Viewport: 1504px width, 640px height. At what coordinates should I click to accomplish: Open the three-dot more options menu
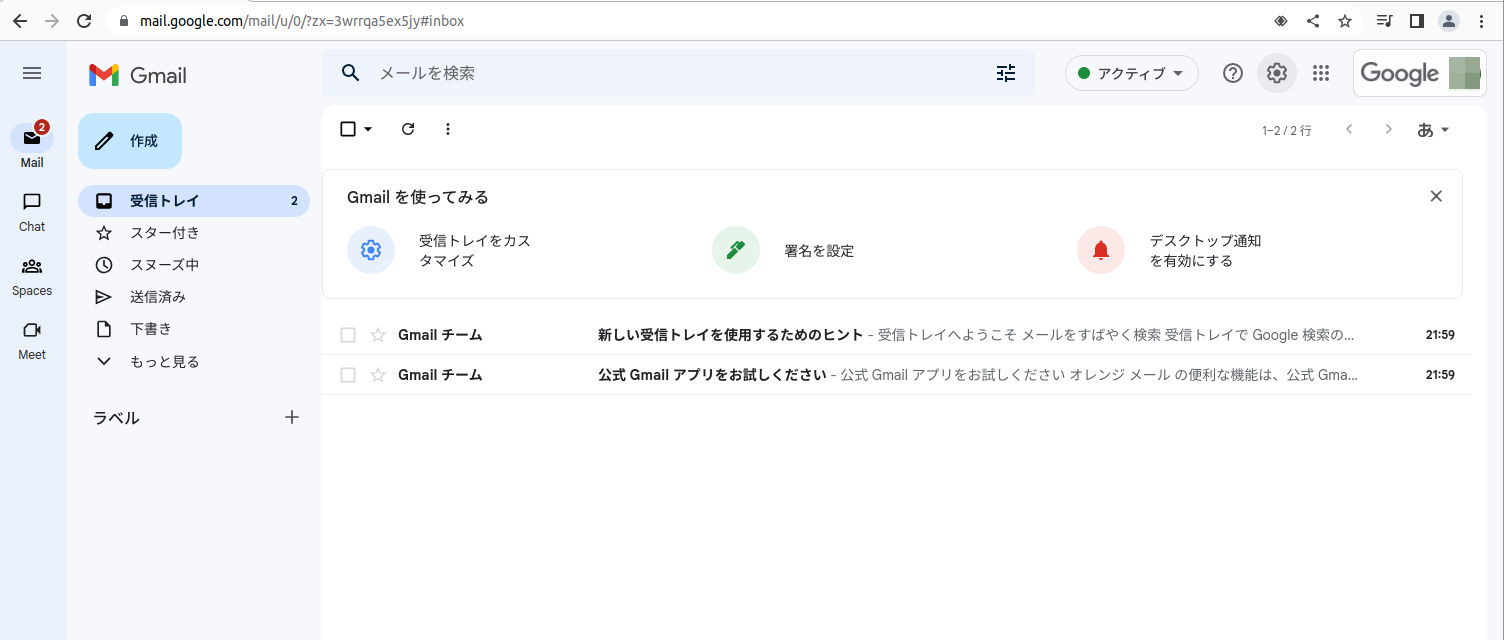447,129
